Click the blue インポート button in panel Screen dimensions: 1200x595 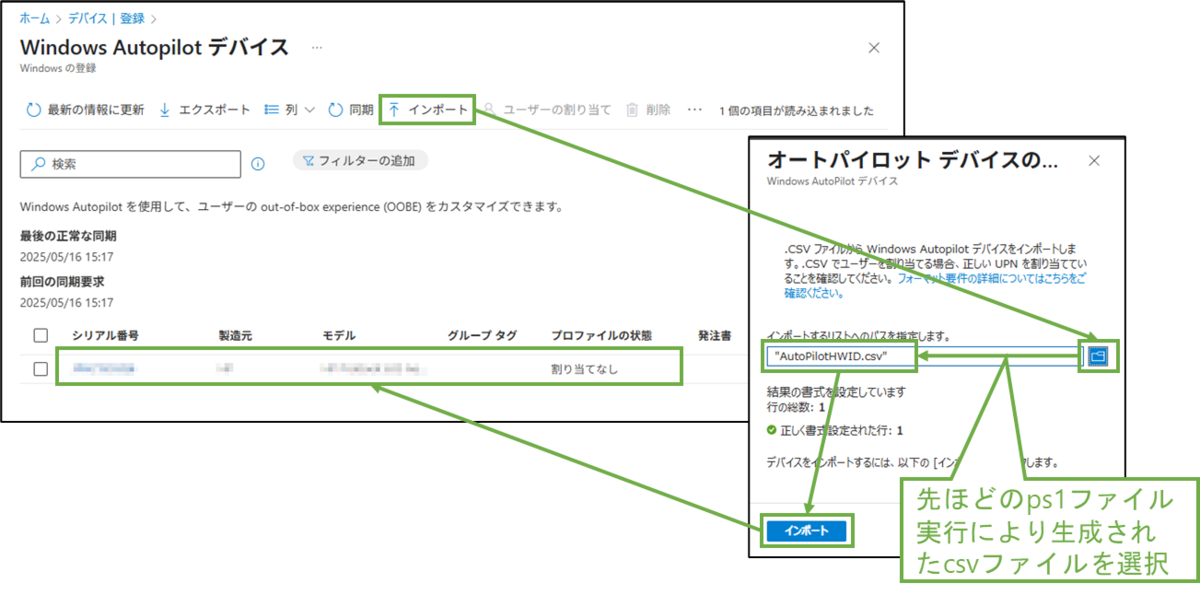pos(806,531)
